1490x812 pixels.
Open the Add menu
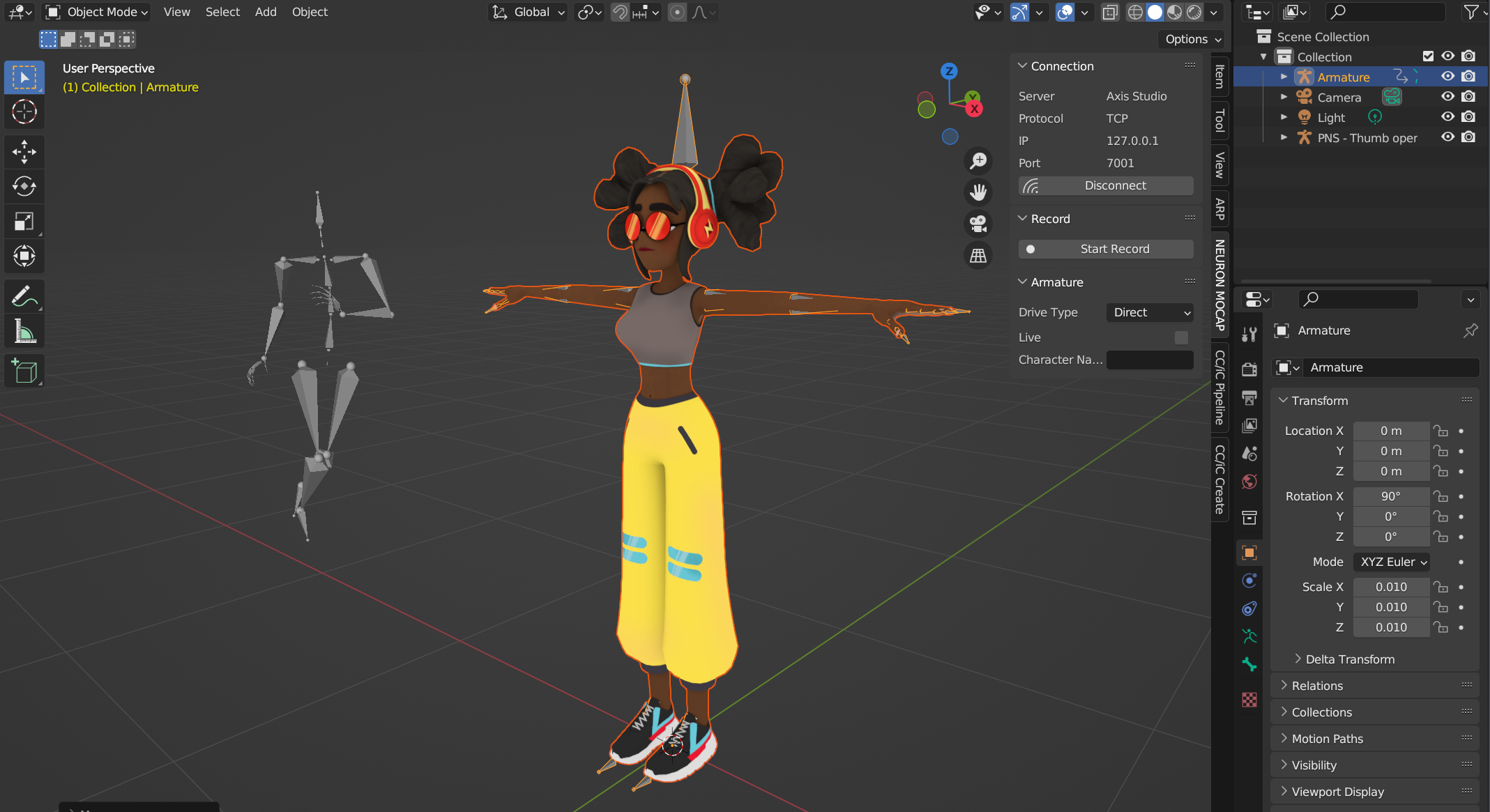pyautogui.click(x=265, y=12)
